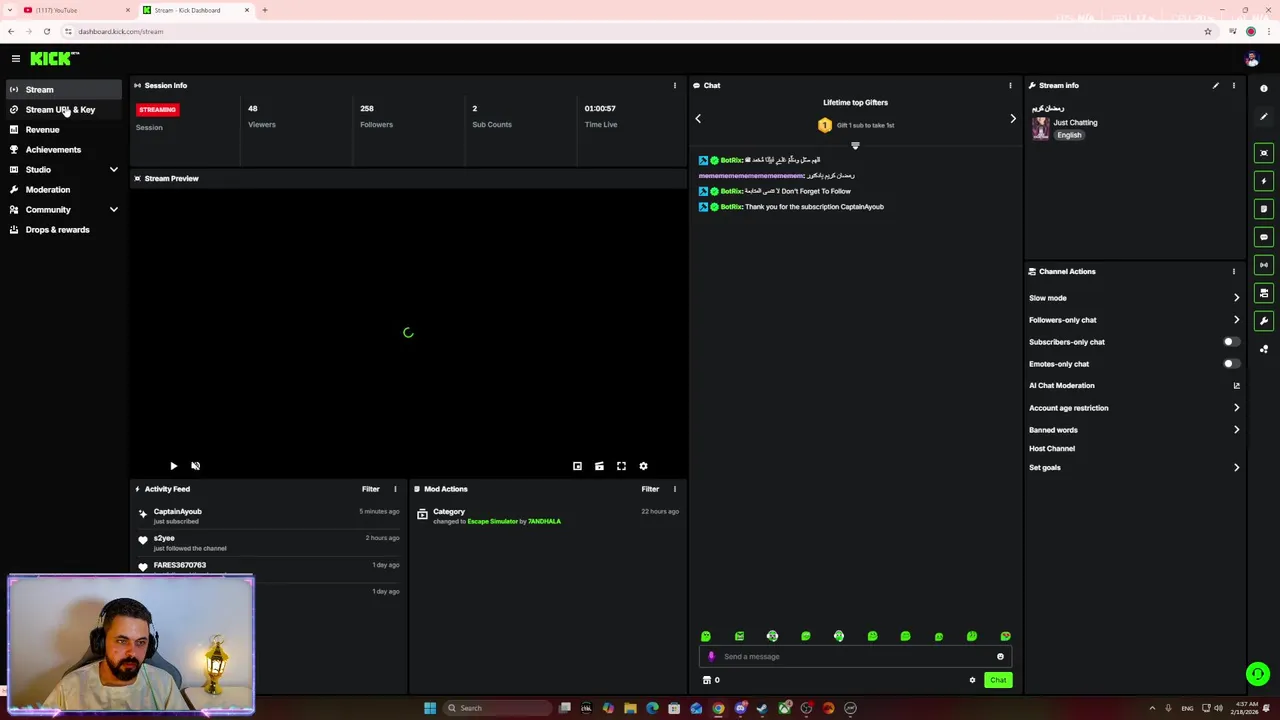The width and height of the screenshot is (1280, 720).
Task: Open Escape Simulator category link
Action: click(x=492, y=522)
